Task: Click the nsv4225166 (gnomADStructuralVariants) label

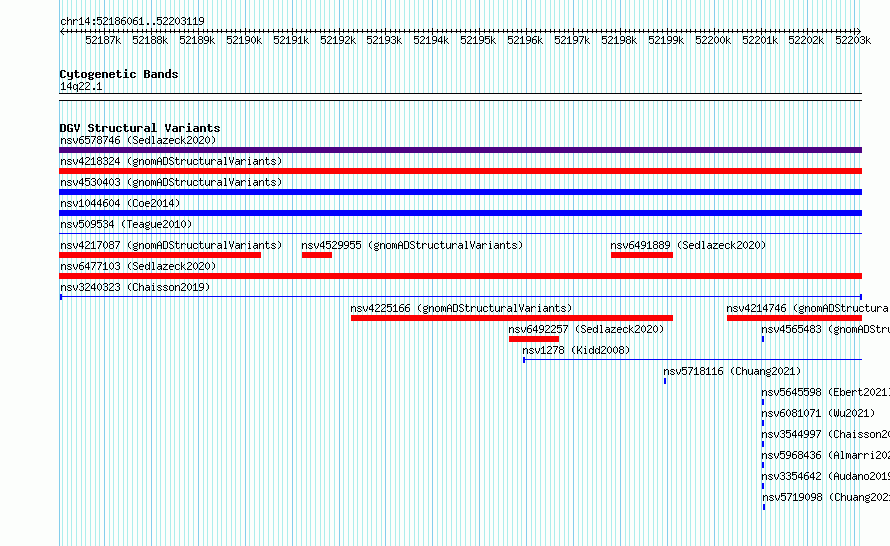Action: tap(461, 308)
